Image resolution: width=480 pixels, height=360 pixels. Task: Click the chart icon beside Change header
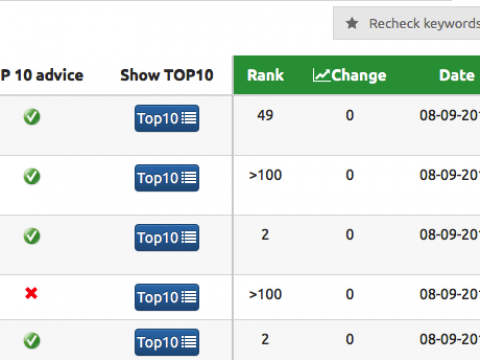pos(321,75)
